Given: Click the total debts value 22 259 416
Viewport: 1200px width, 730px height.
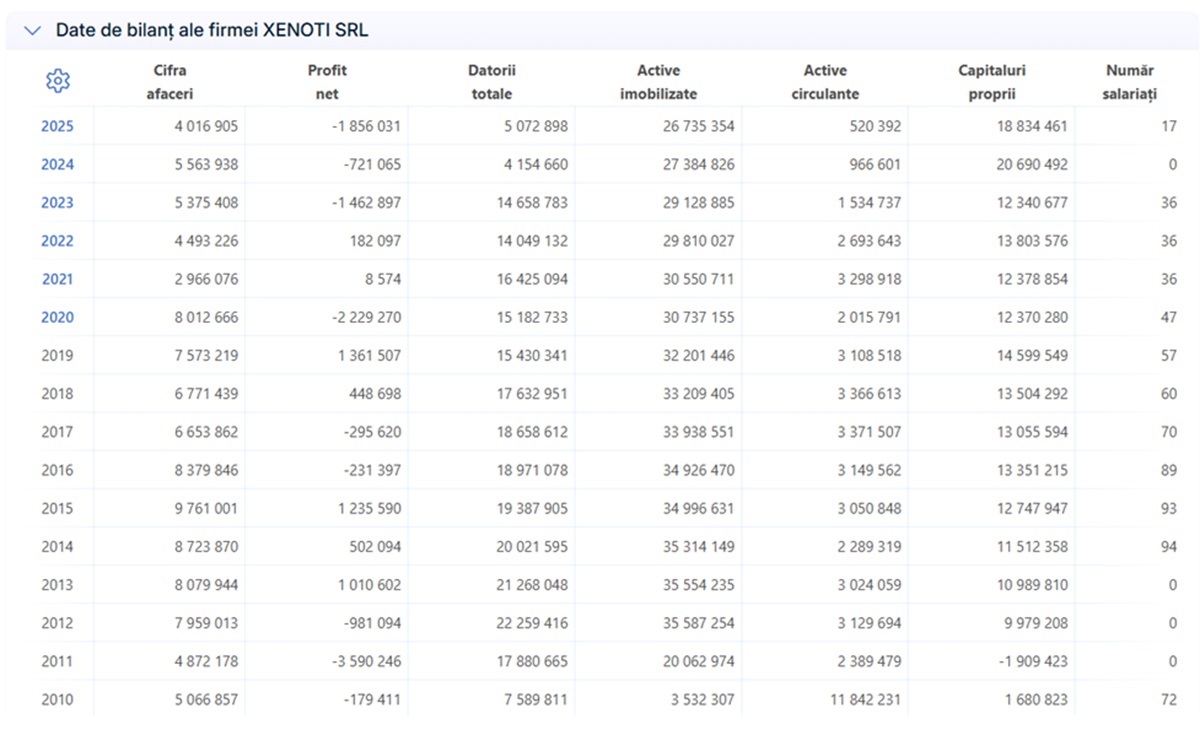Looking at the screenshot, I should pyautogui.click(x=531, y=623).
